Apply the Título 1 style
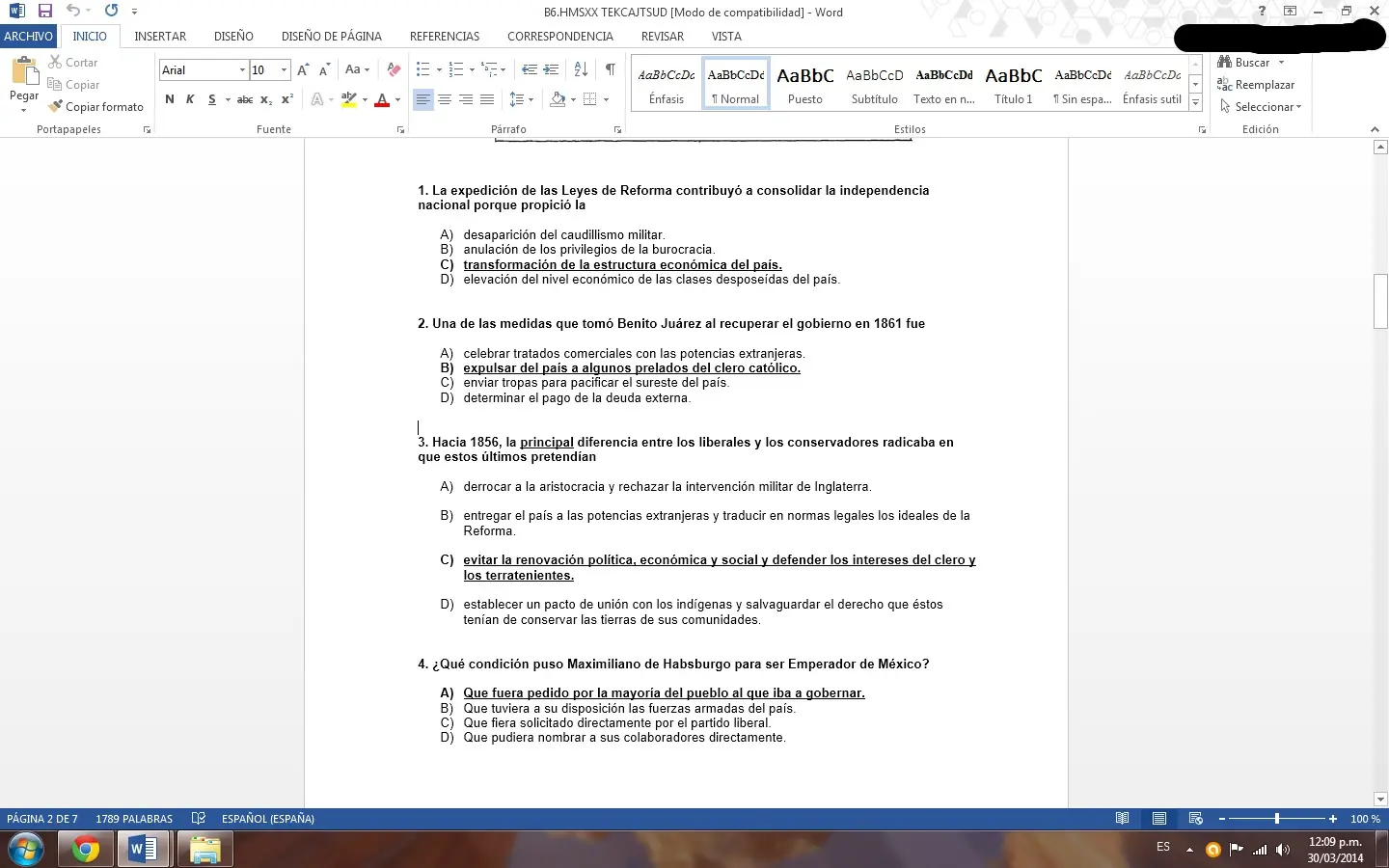 (x=1014, y=84)
